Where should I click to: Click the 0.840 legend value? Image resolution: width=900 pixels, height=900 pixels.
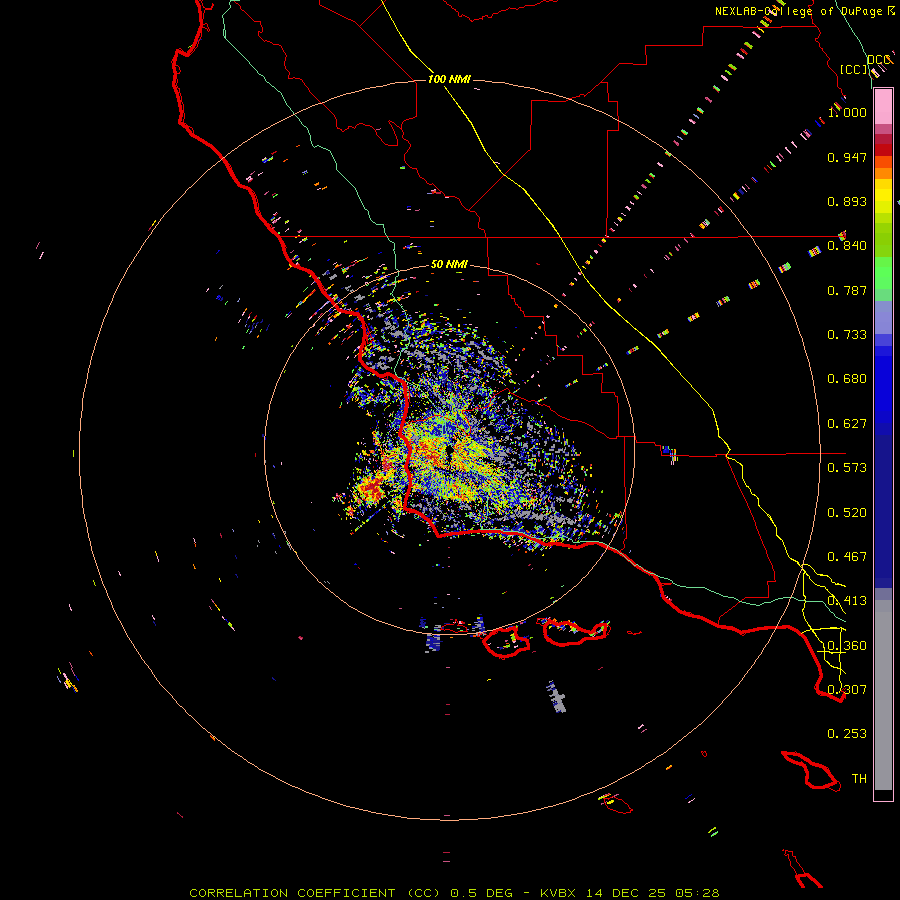click(847, 246)
